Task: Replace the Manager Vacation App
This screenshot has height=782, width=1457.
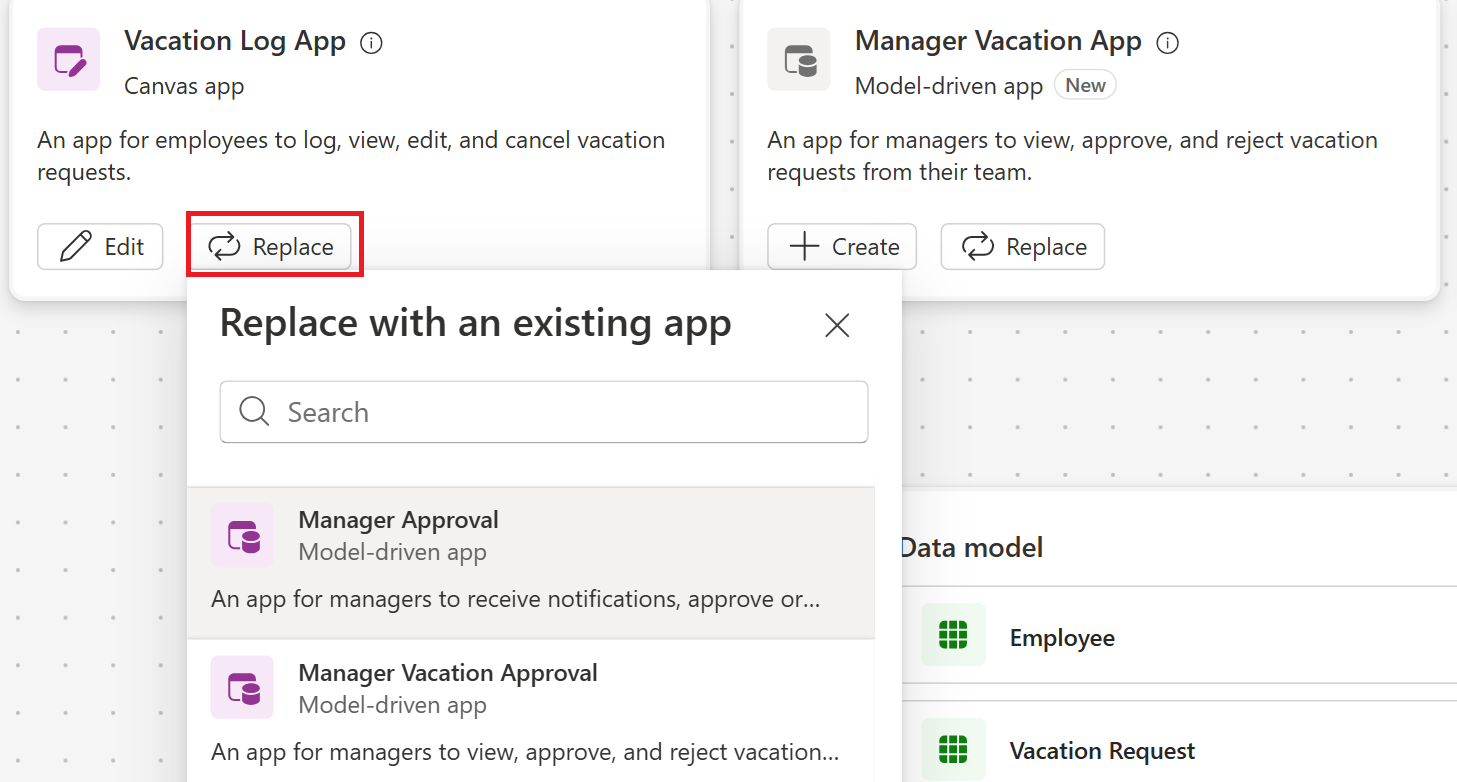Action: pos(1022,246)
